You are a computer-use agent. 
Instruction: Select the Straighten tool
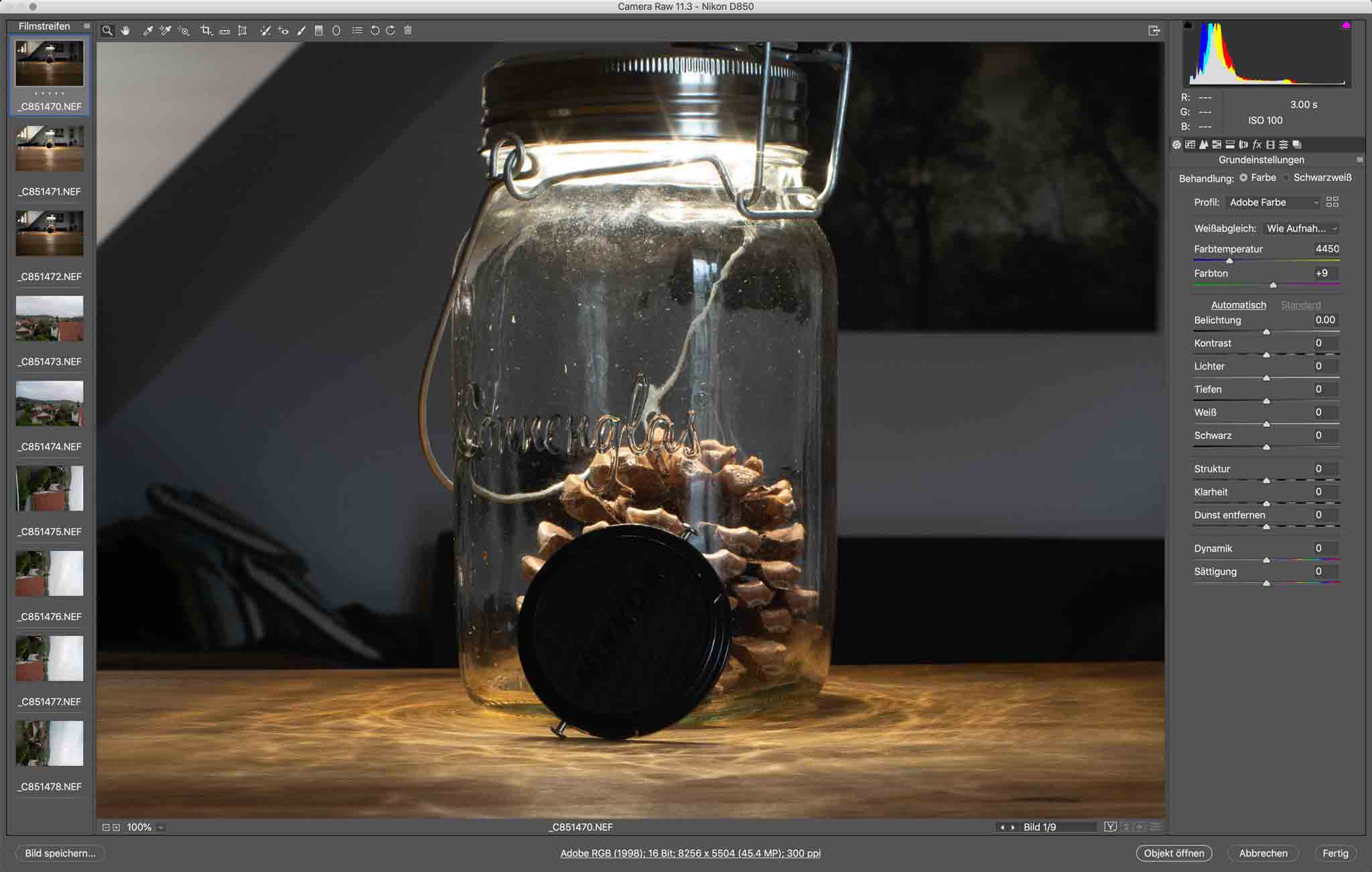pos(225,31)
